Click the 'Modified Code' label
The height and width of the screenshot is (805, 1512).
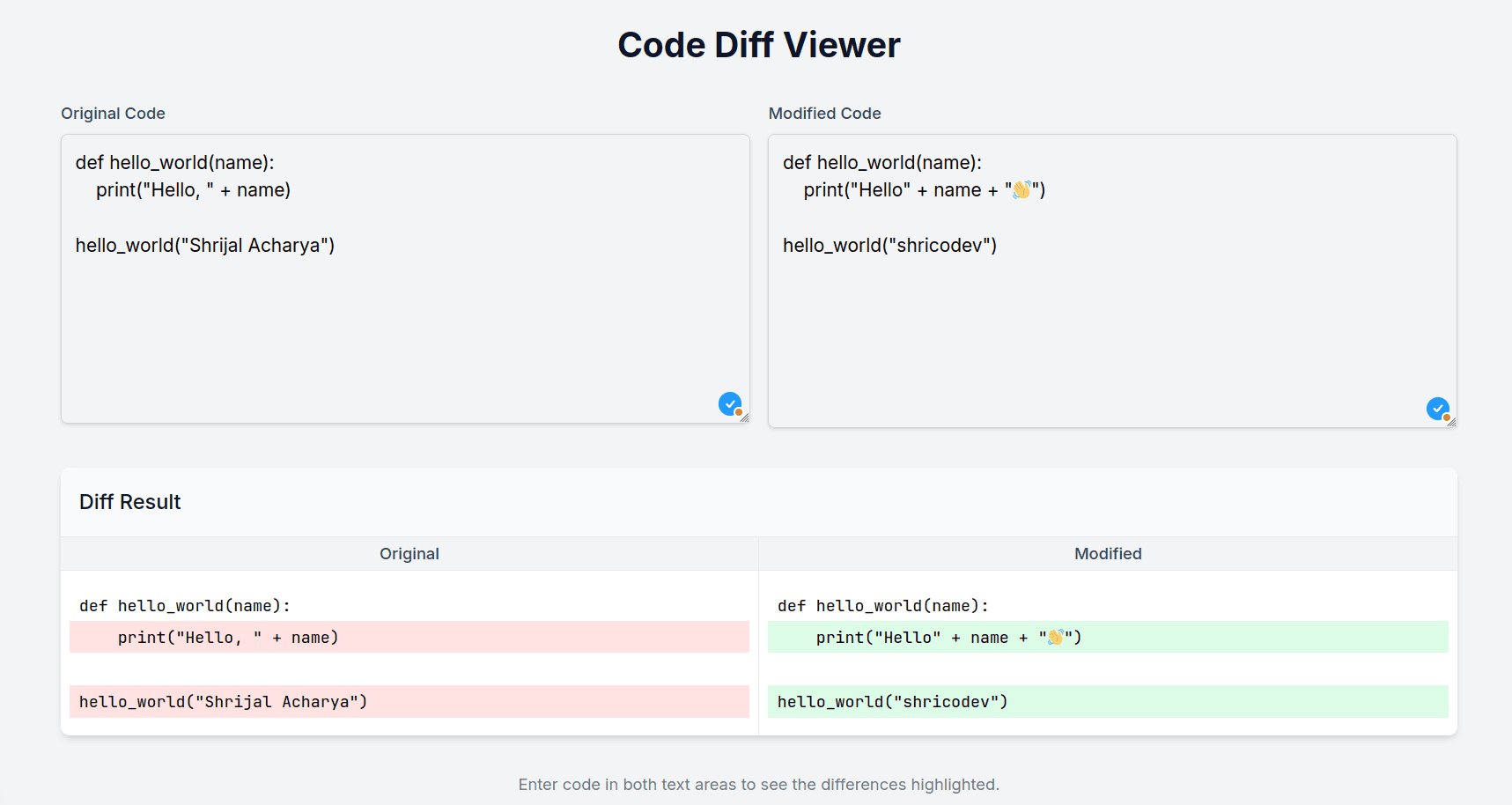pos(824,114)
